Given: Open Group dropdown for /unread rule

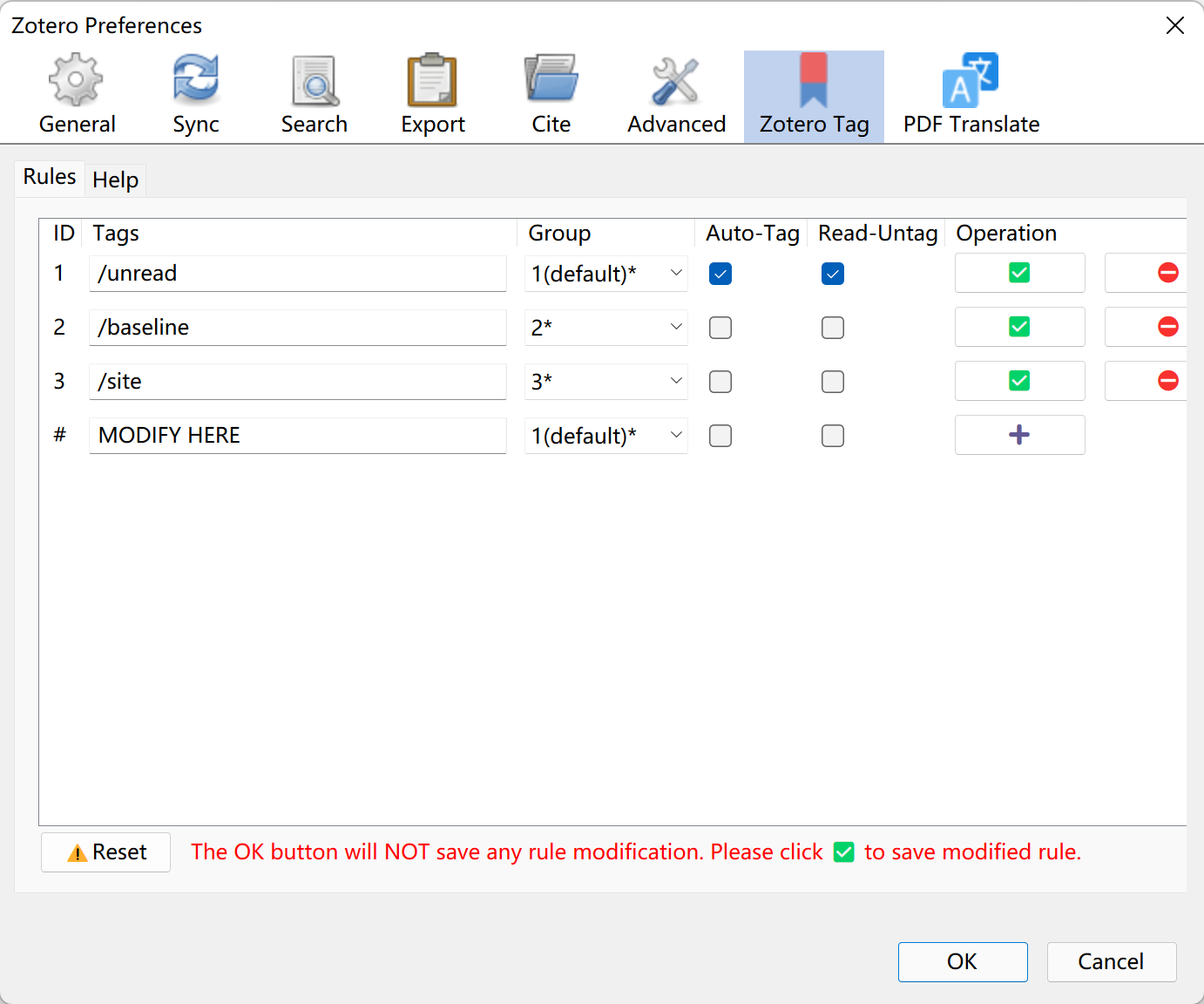Looking at the screenshot, I should pyautogui.click(x=606, y=274).
